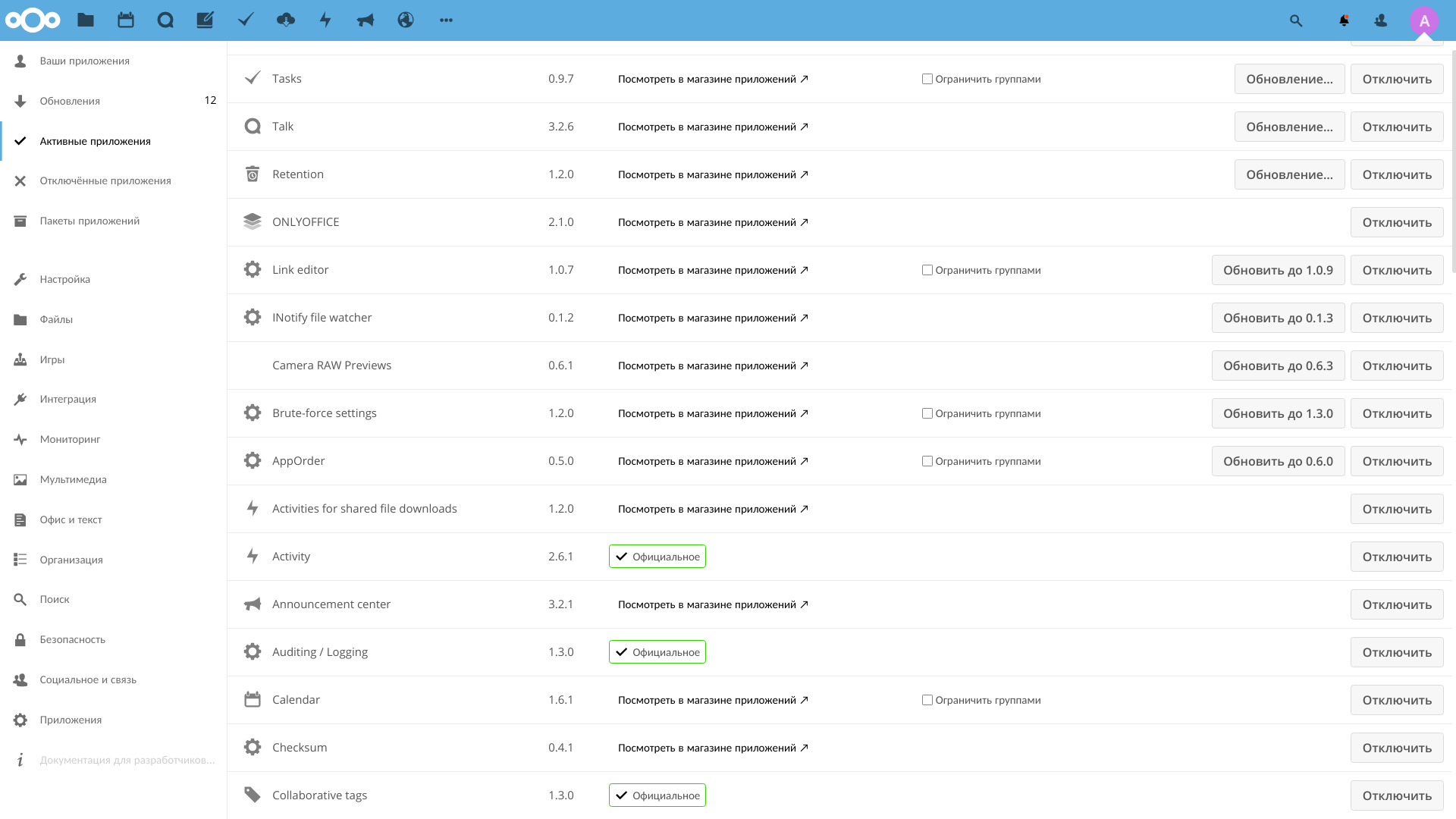The image size is (1456, 819).
Task: Expand more apps menu with three dots
Action: pos(446,20)
